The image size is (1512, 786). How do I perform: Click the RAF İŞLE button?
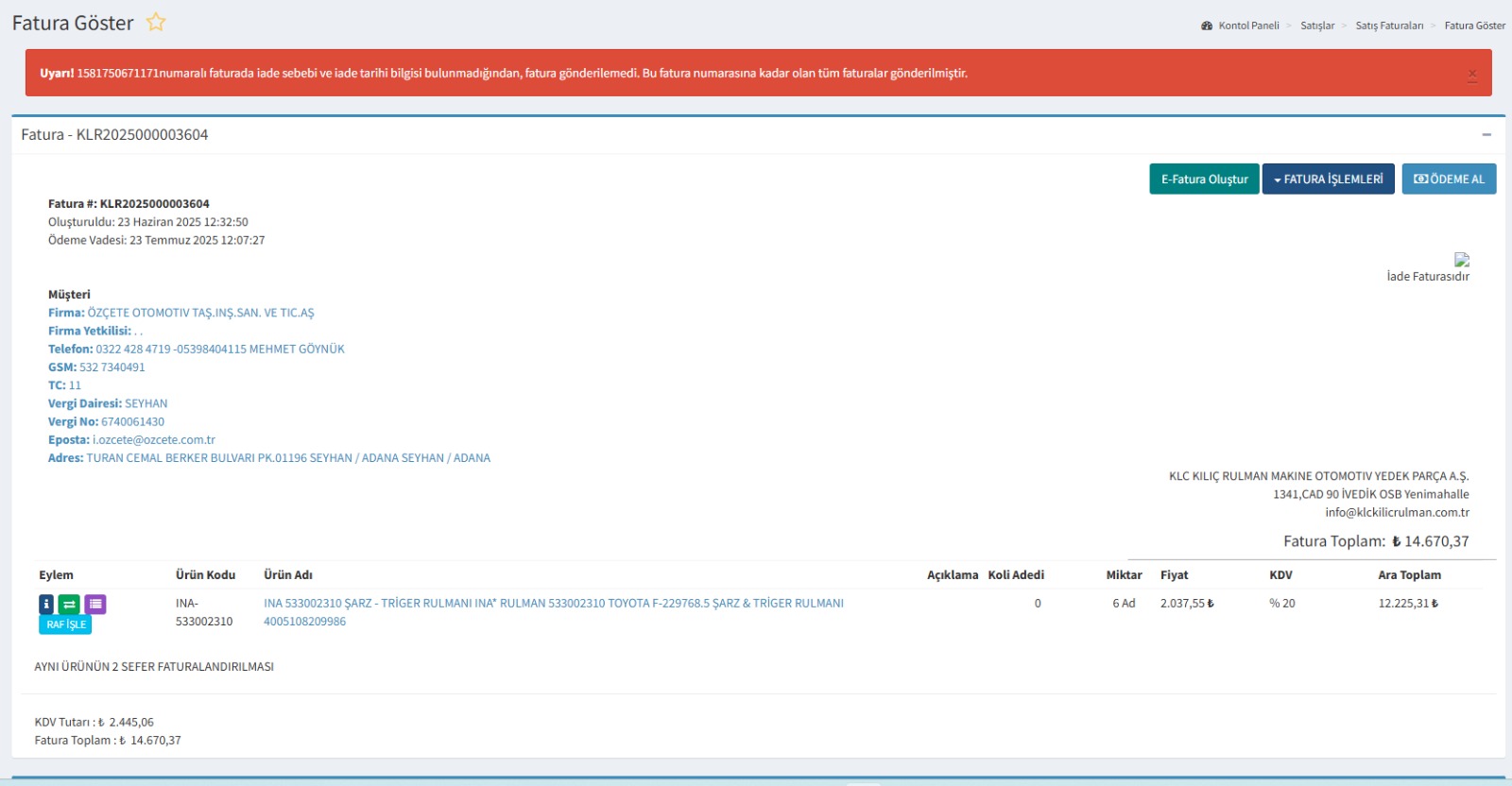65,624
